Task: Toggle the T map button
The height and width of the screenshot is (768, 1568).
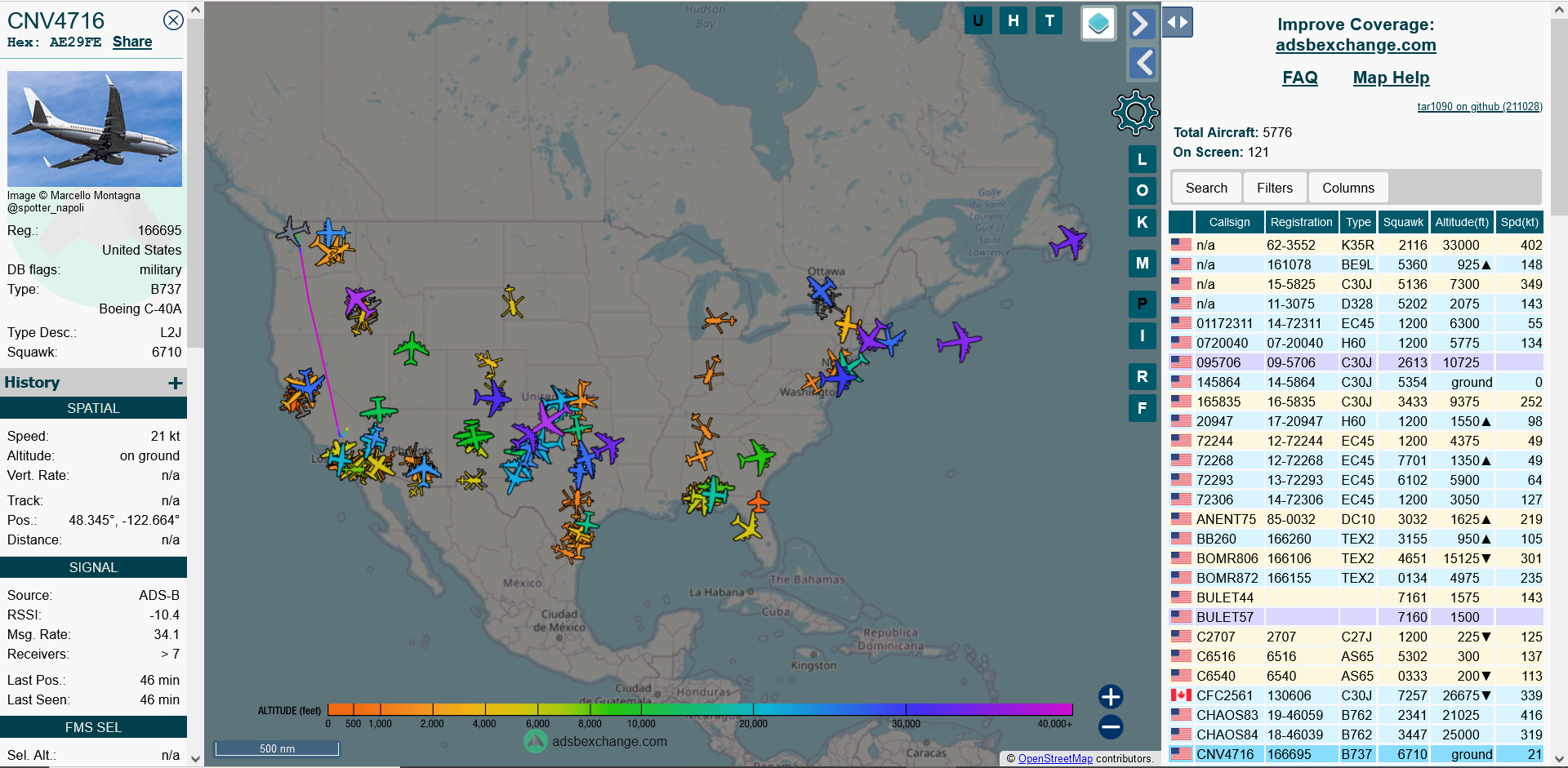Action: [1049, 21]
